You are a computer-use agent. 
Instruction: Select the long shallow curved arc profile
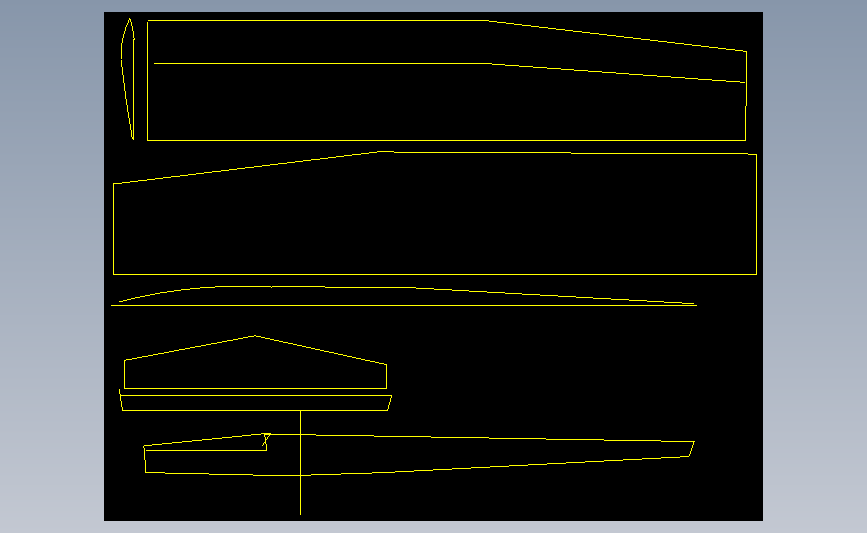point(404,296)
